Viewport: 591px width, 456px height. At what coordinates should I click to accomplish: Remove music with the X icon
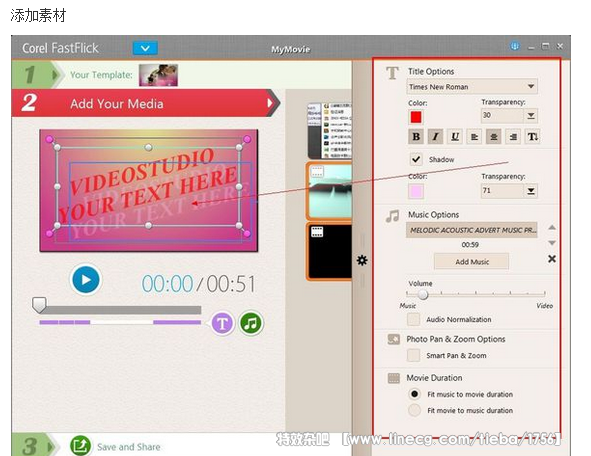click(x=552, y=259)
